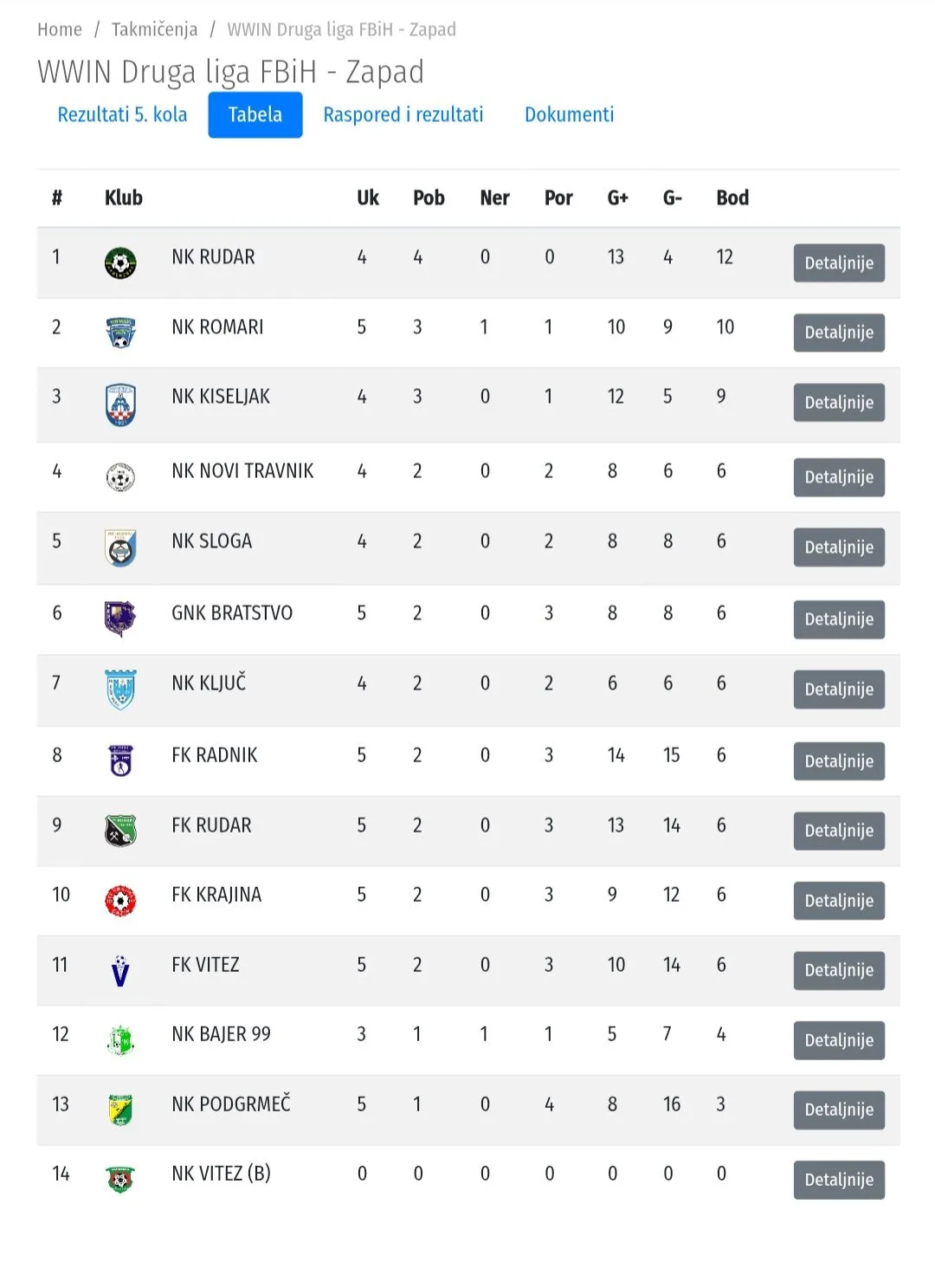The width and height of the screenshot is (935, 1288).
Task: Click the GNK Bratstvo purple crest
Action: coord(119,618)
